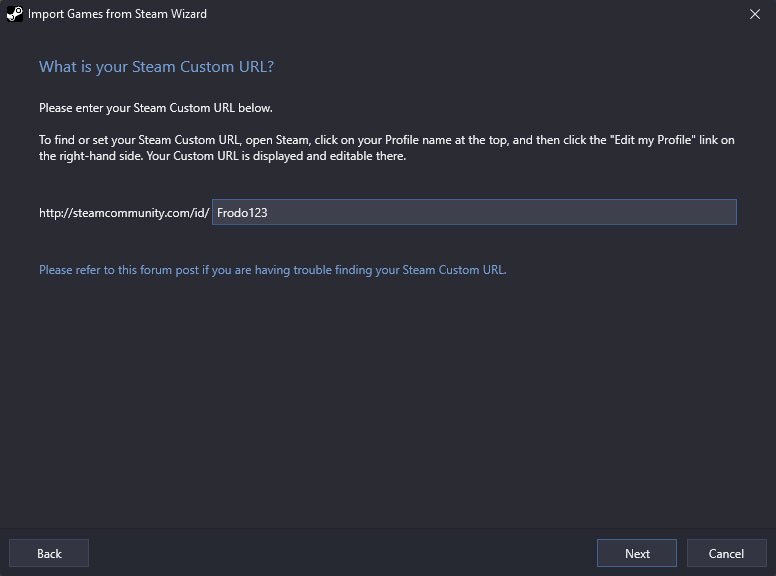Click the bottom bar space between Back and Next
This screenshot has height=576, width=776.
(342, 553)
